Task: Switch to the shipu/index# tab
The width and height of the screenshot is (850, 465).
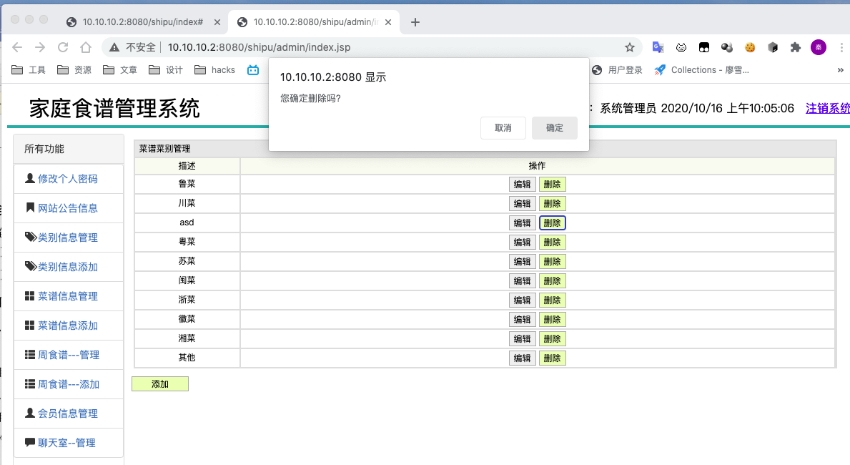Action: (x=143, y=22)
